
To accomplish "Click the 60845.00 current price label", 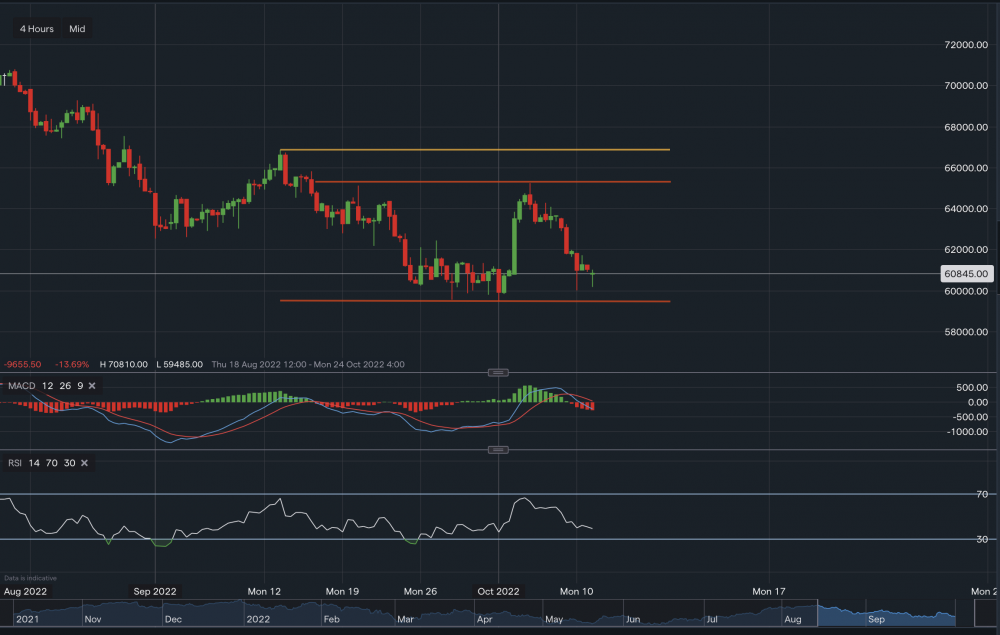I will click(x=966, y=273).
